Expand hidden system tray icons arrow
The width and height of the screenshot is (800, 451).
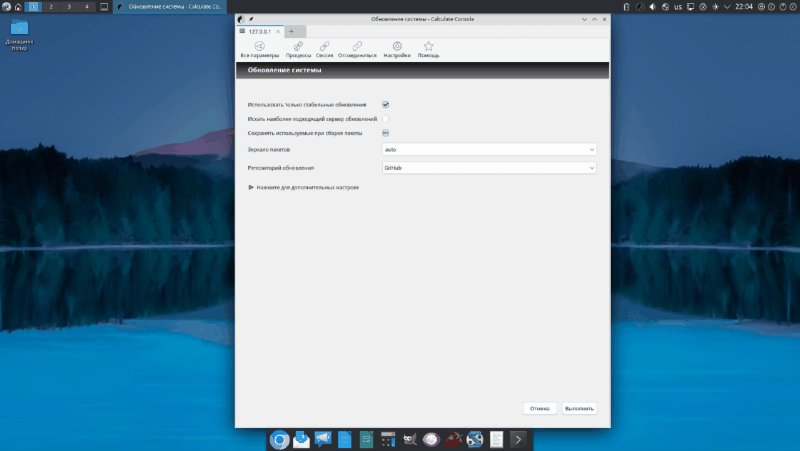click(727, 7)
